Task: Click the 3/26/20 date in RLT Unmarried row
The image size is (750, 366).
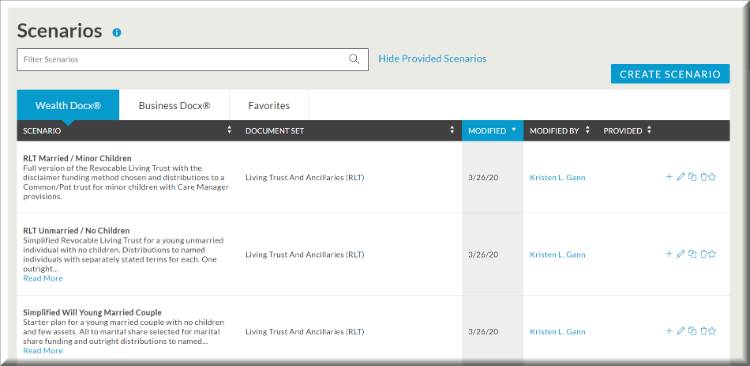Action: coord(484,255)
